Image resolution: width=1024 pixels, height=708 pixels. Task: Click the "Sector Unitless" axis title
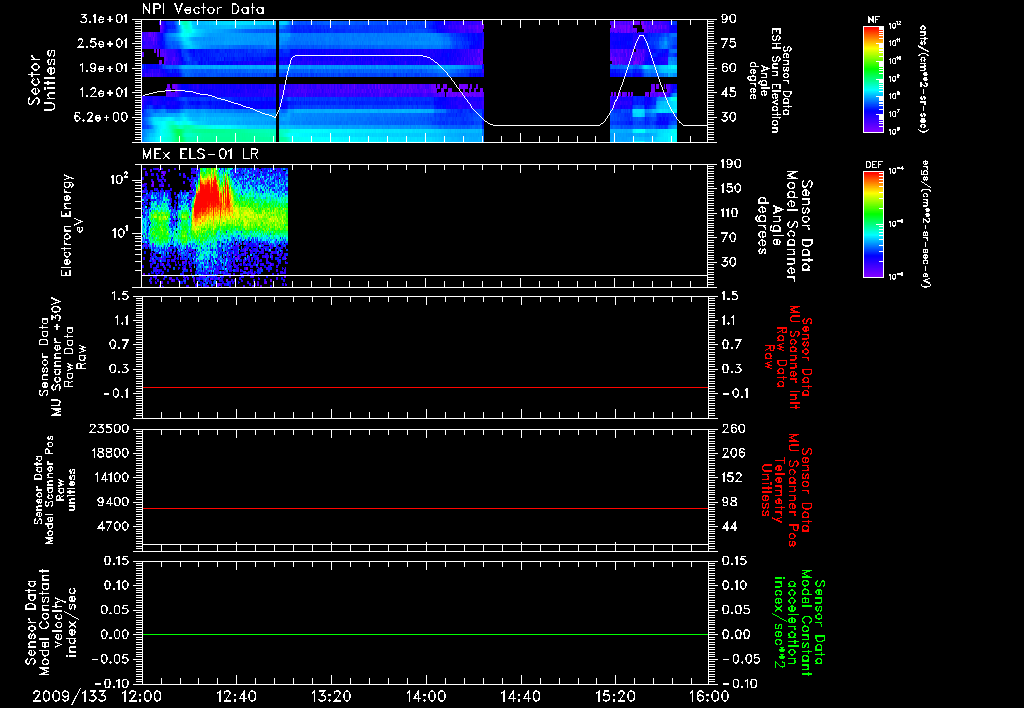pyautogui.click(x=42, y=80)
